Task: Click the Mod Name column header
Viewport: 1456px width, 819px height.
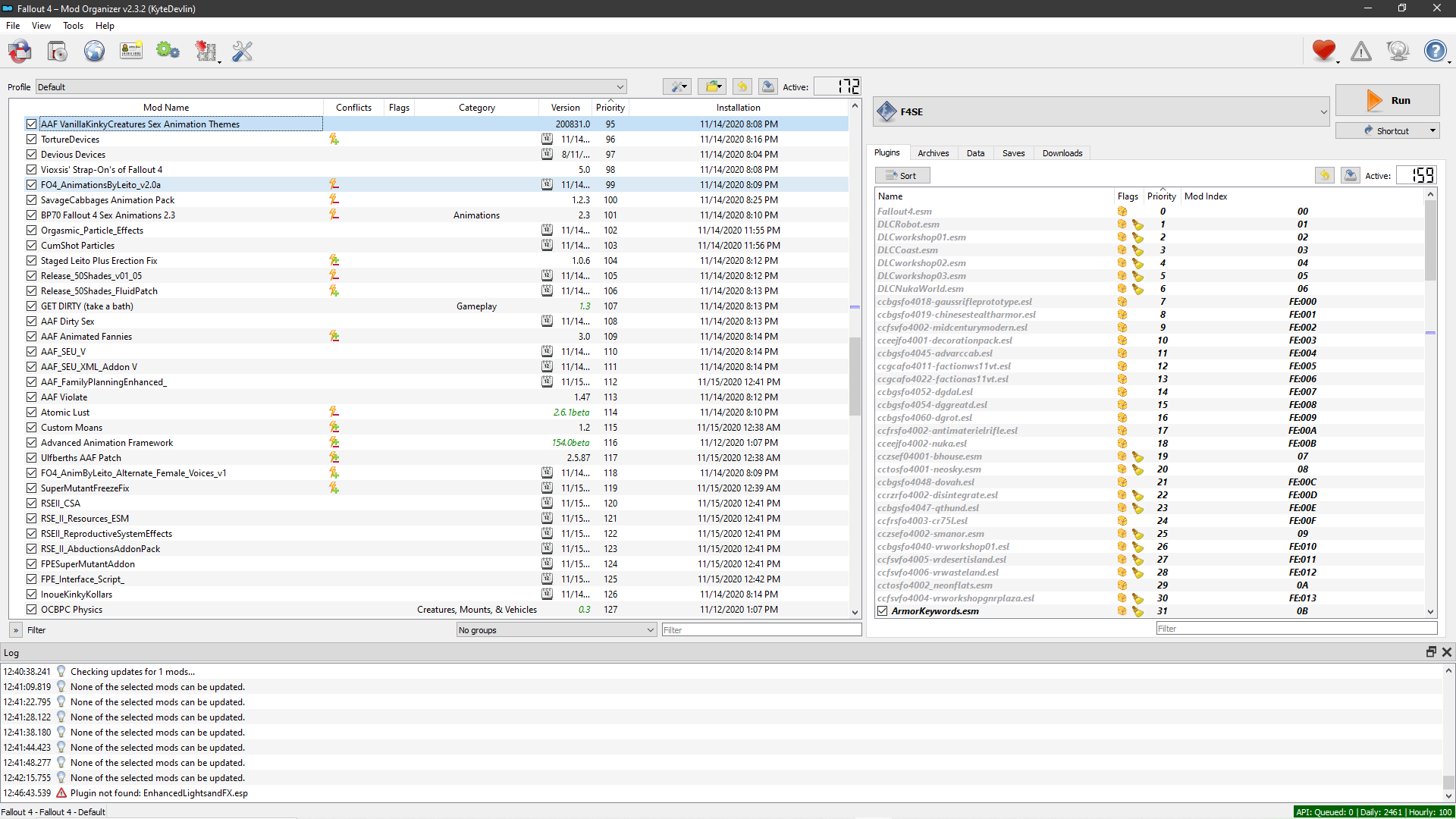Action: pyautogui.click(x=166, y=108)
